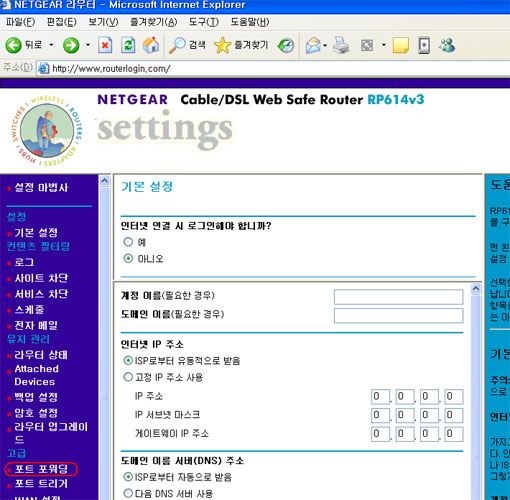Viewport: 510px width, 500px height.
Task: Open 포트 포워딩 sidebar link
Action: [x=41, y=469]
